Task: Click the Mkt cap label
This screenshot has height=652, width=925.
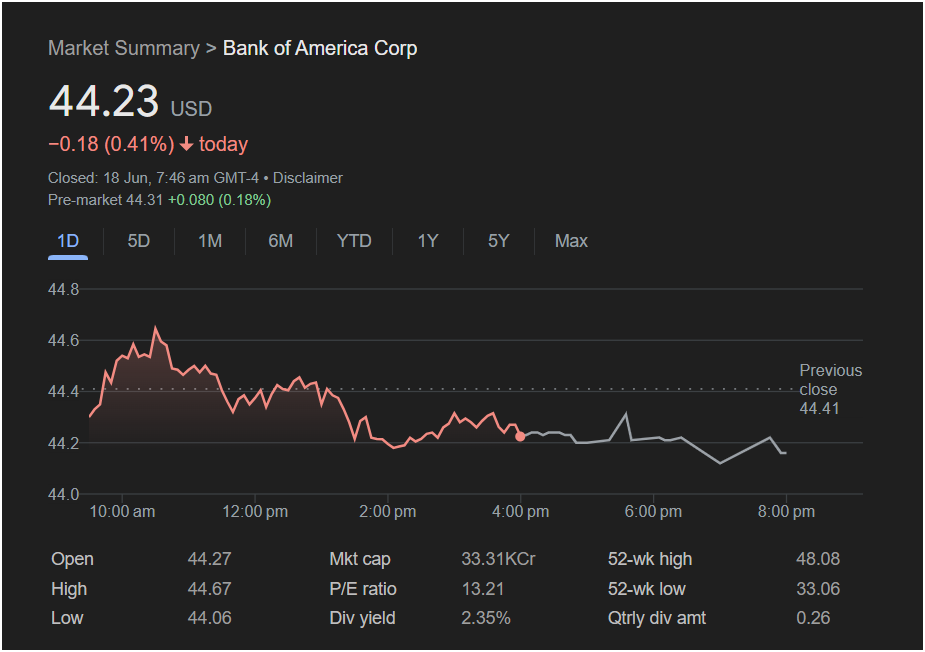Action: point(360,559)
